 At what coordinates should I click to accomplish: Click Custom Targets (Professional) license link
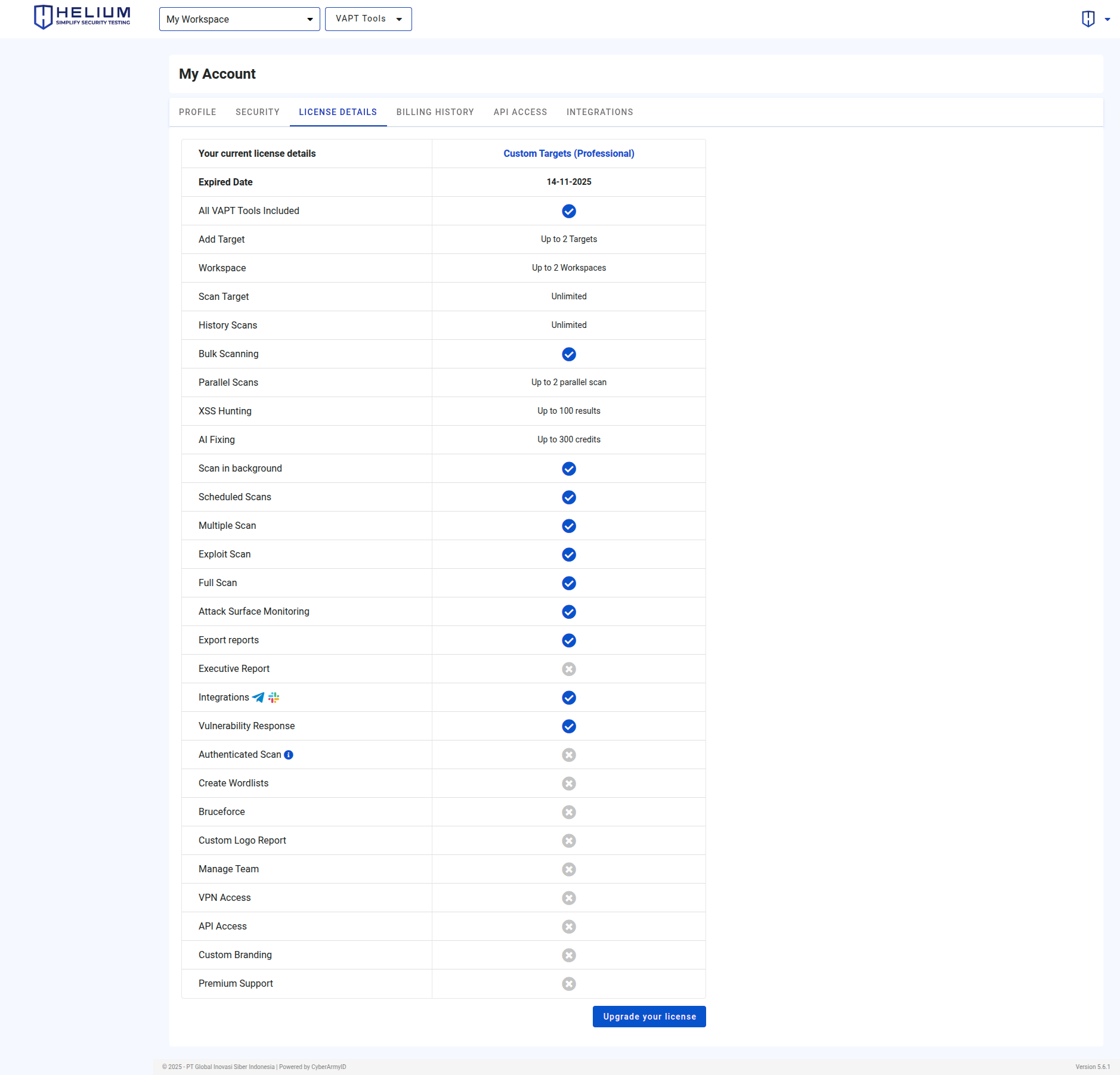(568, 154)
